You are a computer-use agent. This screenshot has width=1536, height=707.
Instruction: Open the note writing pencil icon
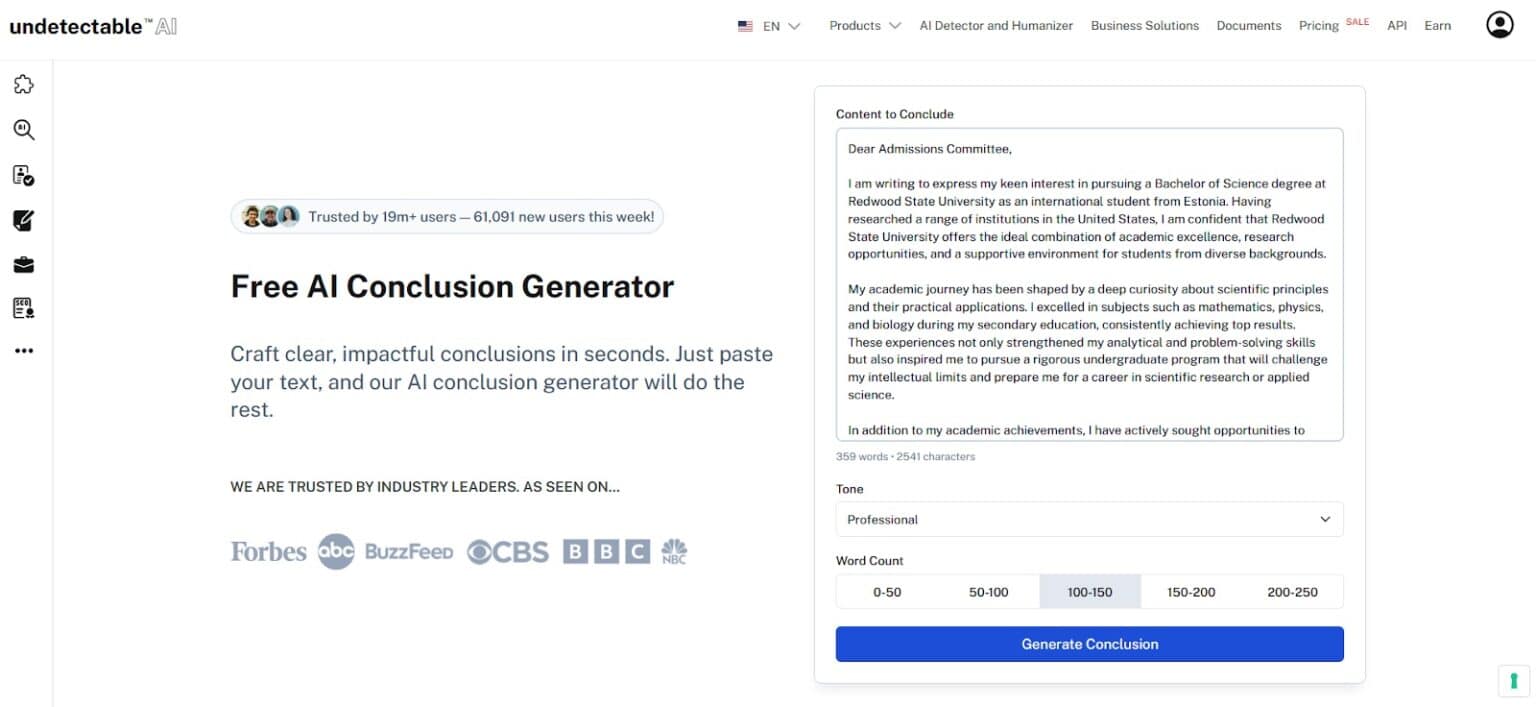coord(24,221)
